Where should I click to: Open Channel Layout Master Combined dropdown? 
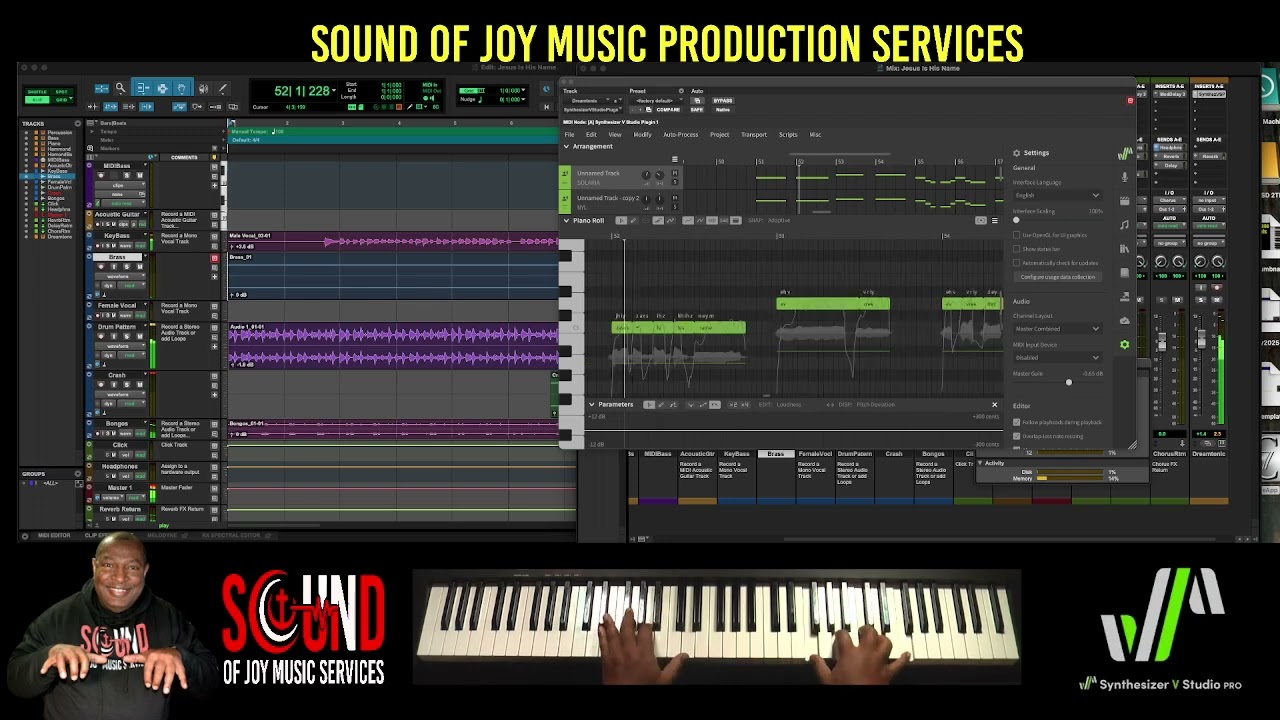tap(1058, 328)
